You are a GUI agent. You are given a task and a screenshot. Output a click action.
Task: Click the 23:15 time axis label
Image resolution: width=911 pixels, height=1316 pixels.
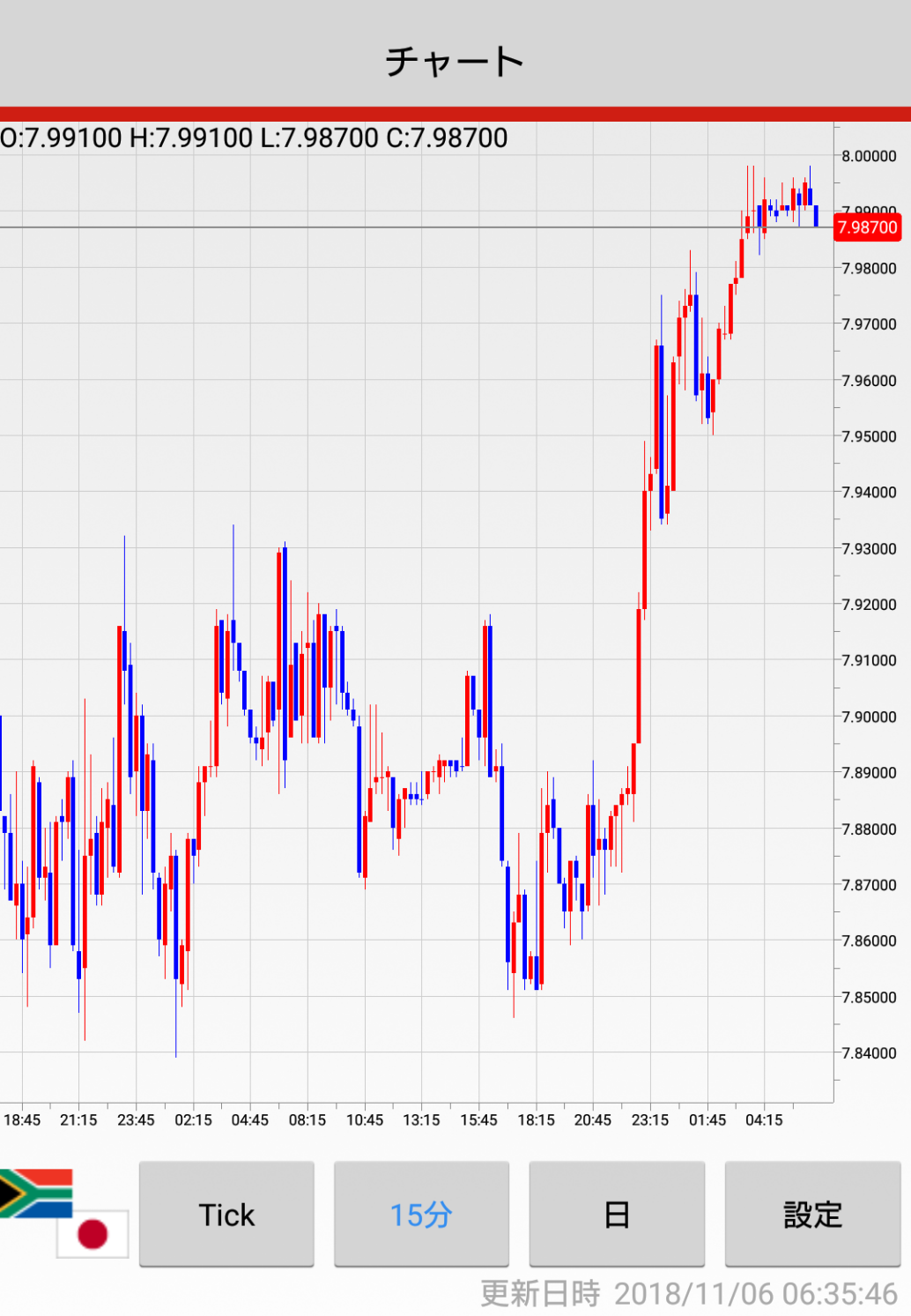pos(650,1119)
